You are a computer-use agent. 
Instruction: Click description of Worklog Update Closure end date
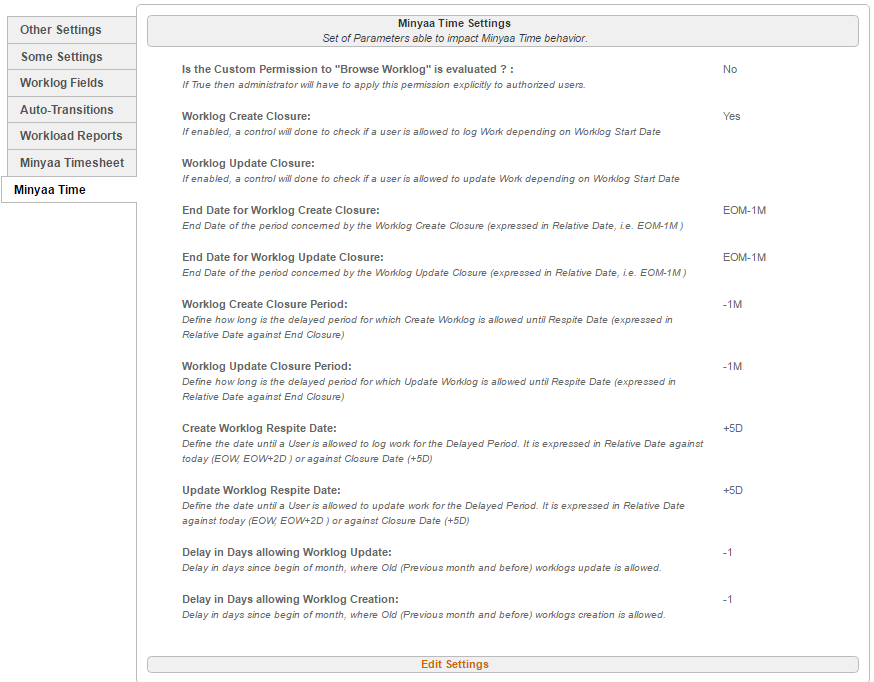434,273
